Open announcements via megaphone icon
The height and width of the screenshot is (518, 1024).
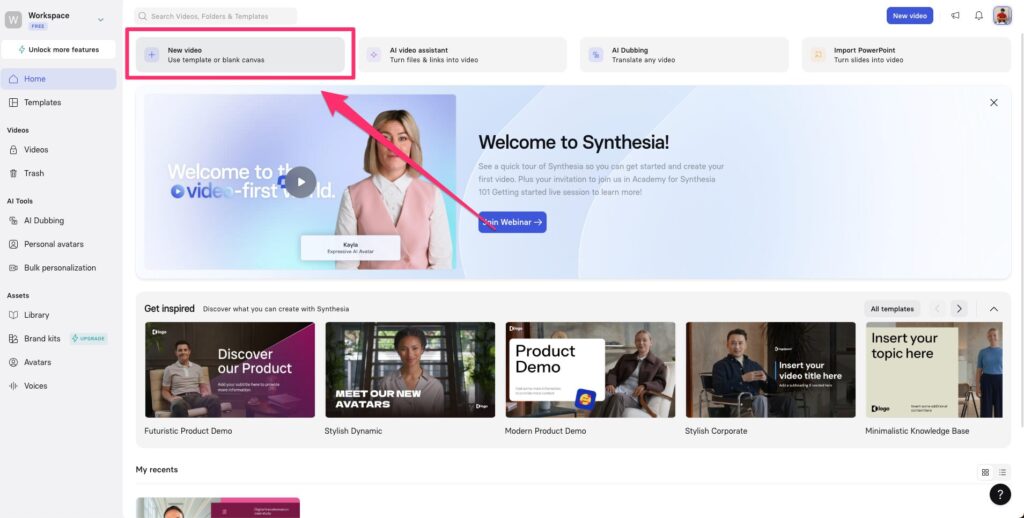point(955,16)
